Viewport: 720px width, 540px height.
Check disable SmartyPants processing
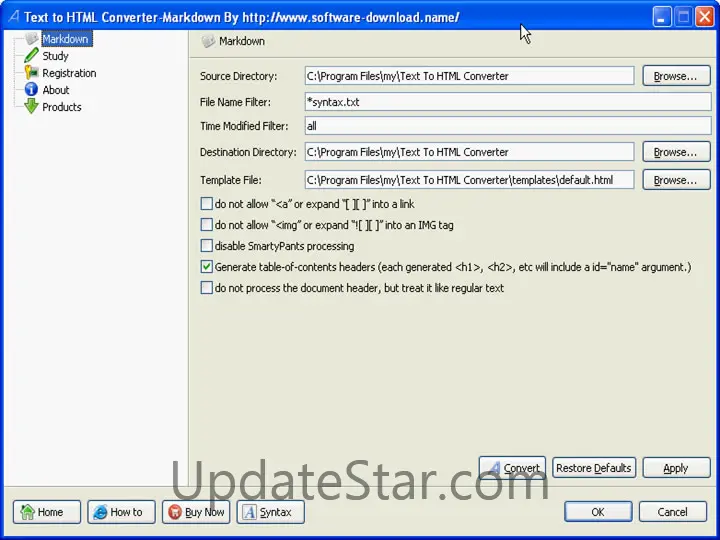pos(207,246)
